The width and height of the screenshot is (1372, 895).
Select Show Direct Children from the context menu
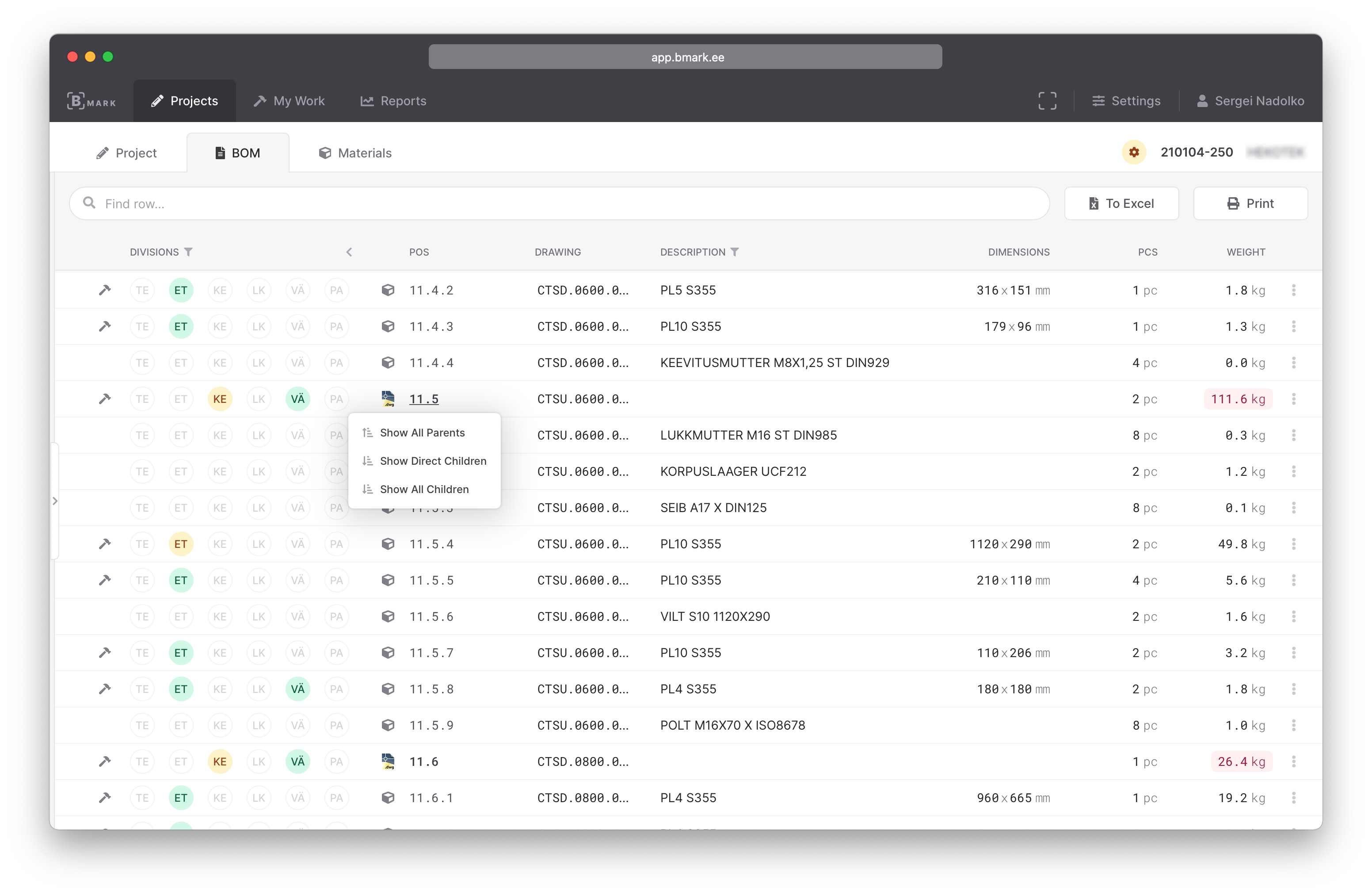(x=432, y=461)
